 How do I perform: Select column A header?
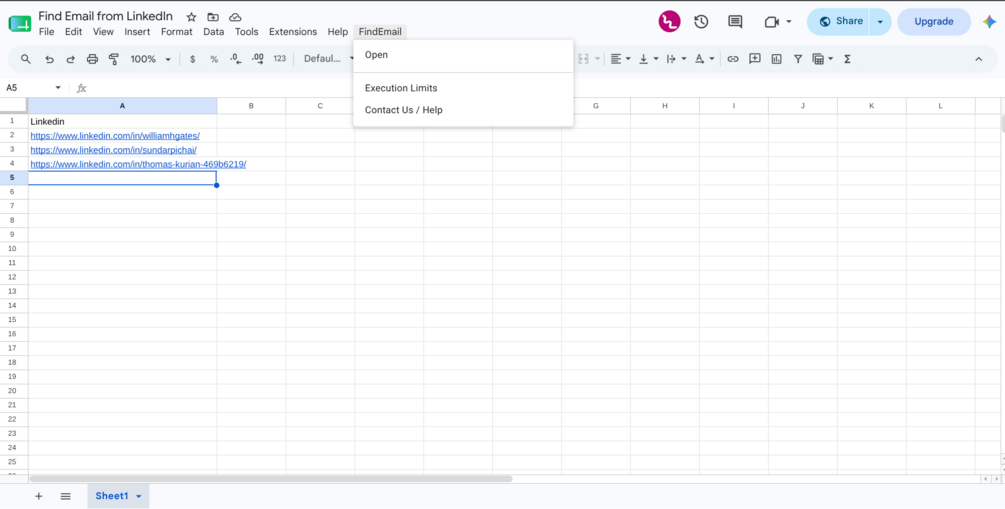(x=122, y=106)
